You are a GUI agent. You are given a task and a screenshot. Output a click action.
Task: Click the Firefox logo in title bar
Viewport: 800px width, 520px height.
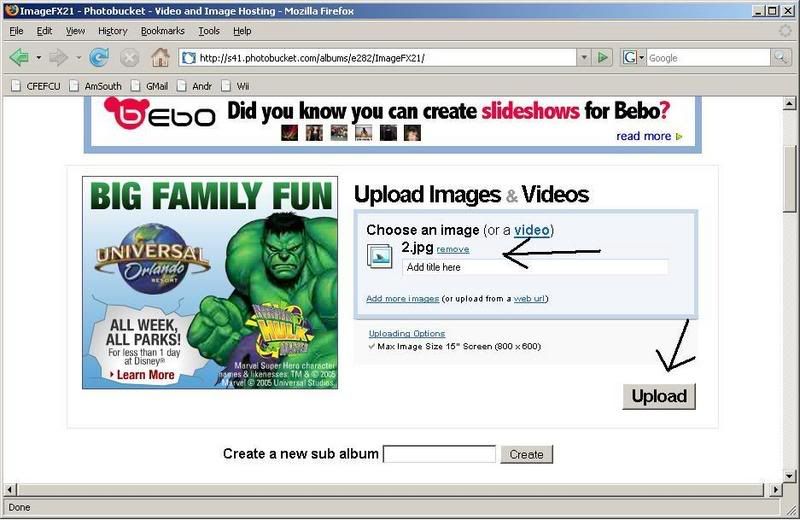pyautogui.click(x=11, y=10)
